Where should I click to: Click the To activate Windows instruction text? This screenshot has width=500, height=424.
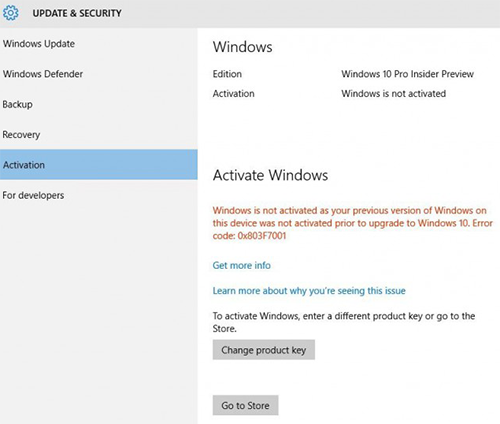(x=344, y=322)
